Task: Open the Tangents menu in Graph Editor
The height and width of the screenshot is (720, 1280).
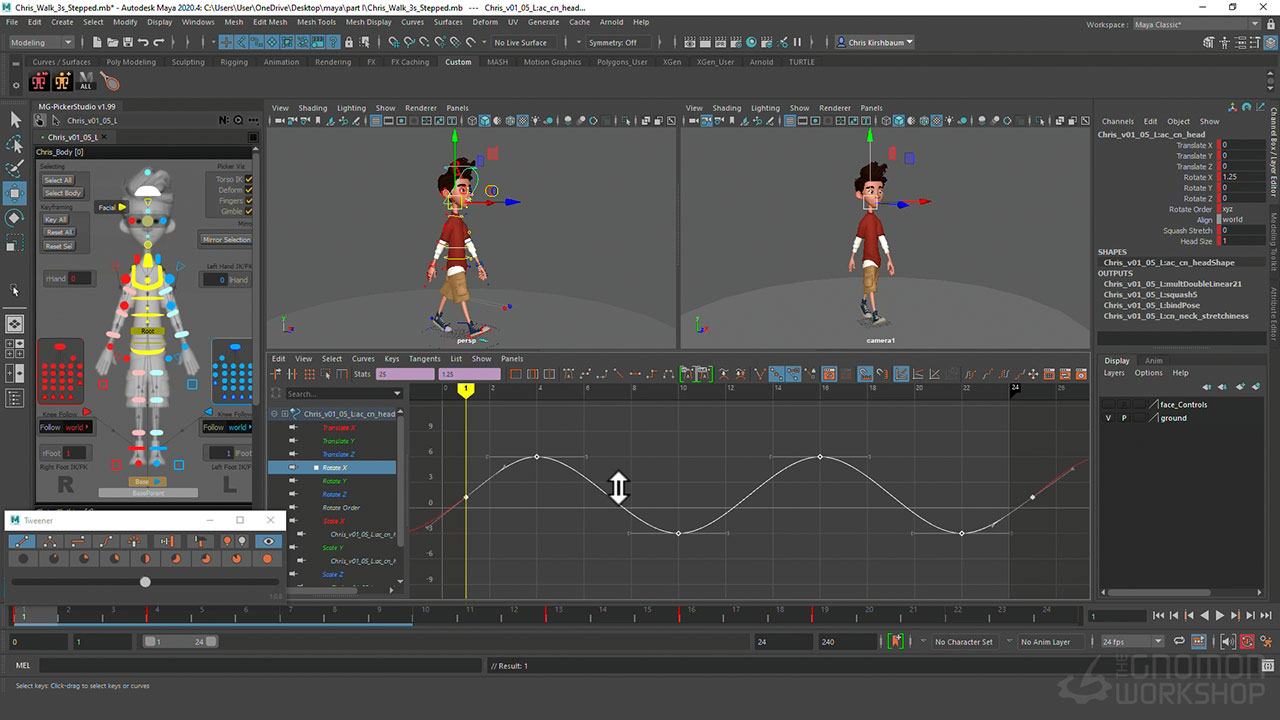Action: (424, 359)
